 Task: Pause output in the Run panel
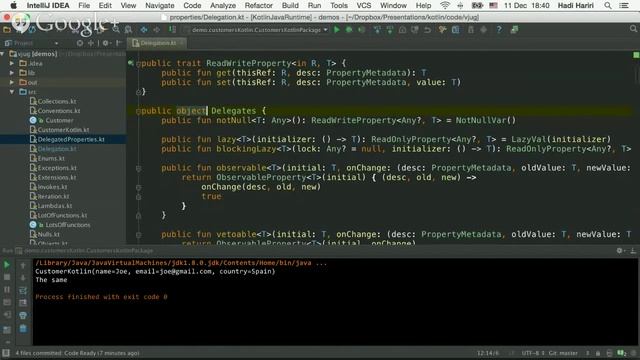(7, 289)
